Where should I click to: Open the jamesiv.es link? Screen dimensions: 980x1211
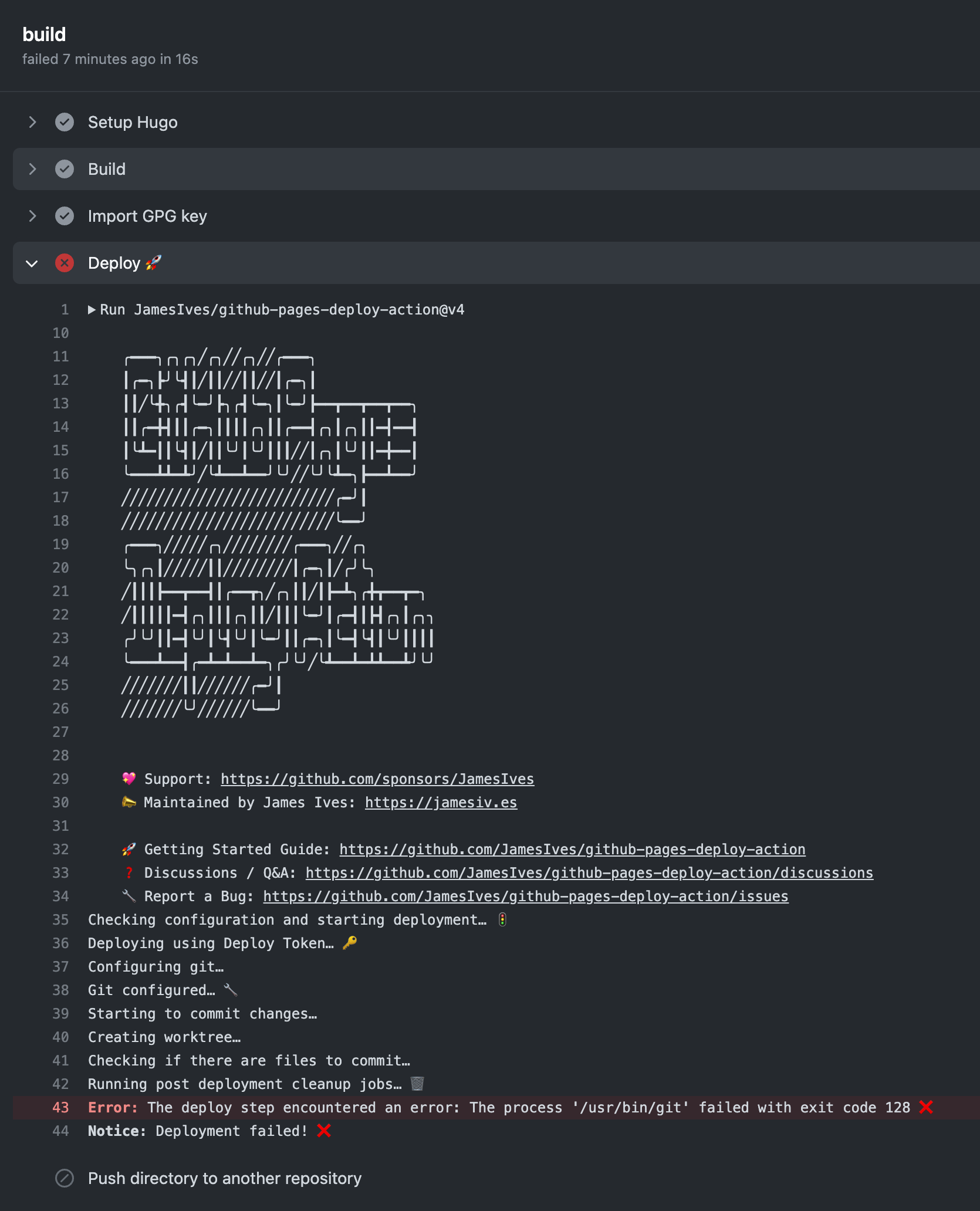[441, 803]
